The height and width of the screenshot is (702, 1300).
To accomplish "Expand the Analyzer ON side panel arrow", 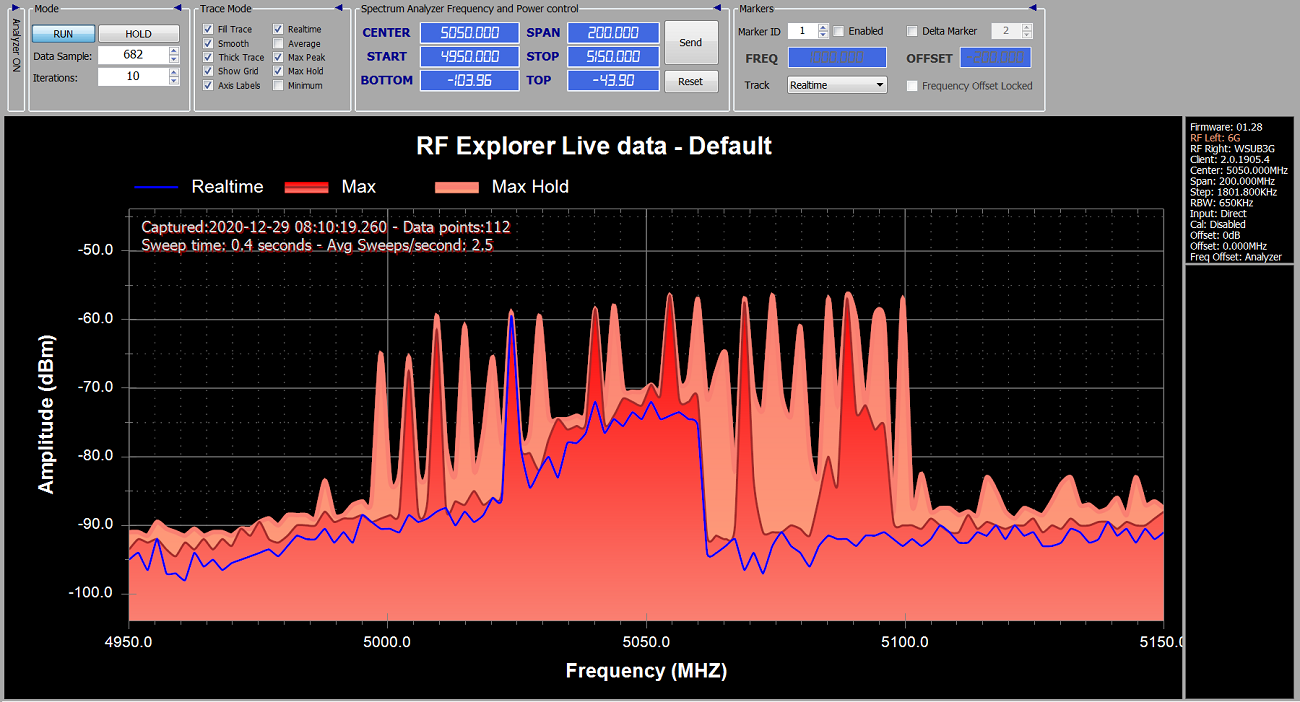I will tap(14, 9).
